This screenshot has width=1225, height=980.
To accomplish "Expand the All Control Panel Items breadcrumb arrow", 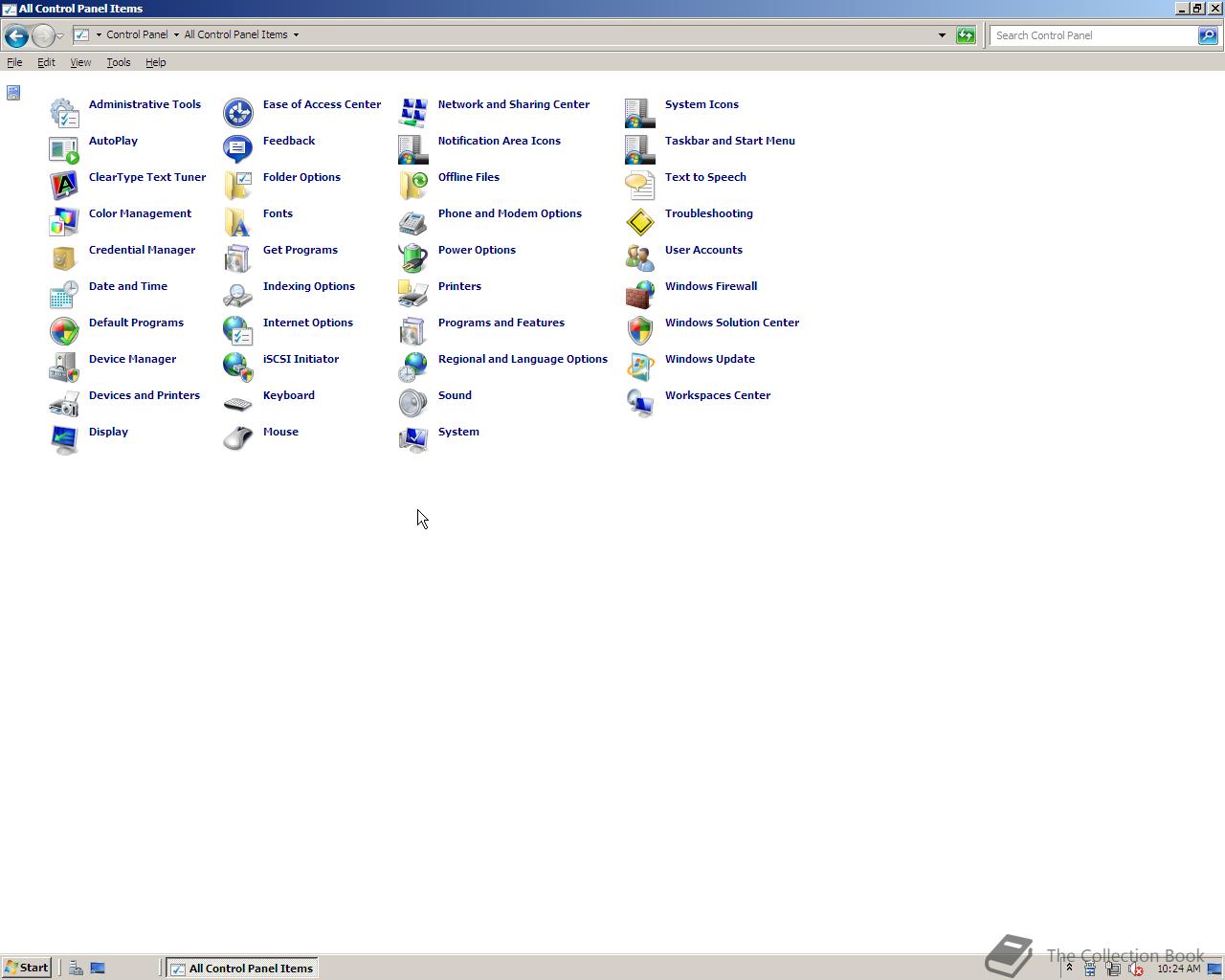I will click(x=296, y=35).
